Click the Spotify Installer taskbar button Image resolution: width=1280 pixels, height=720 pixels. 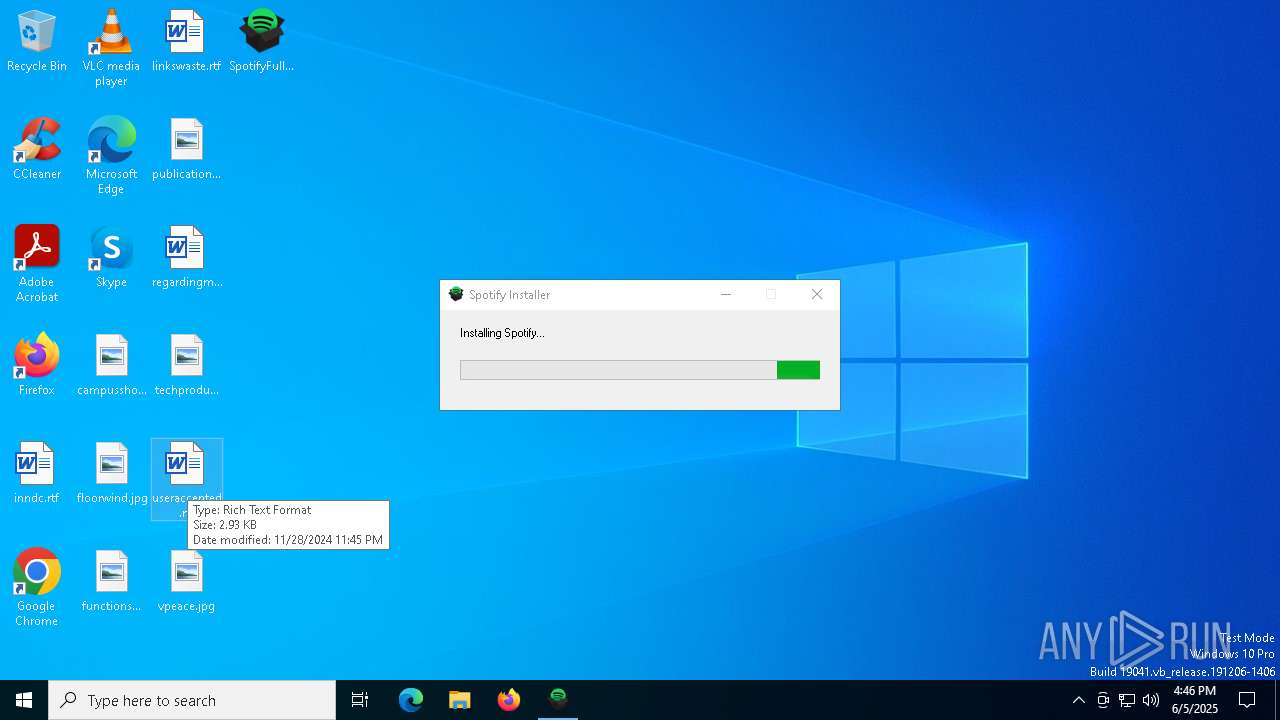pyautogui.click(x=558, y=700)
